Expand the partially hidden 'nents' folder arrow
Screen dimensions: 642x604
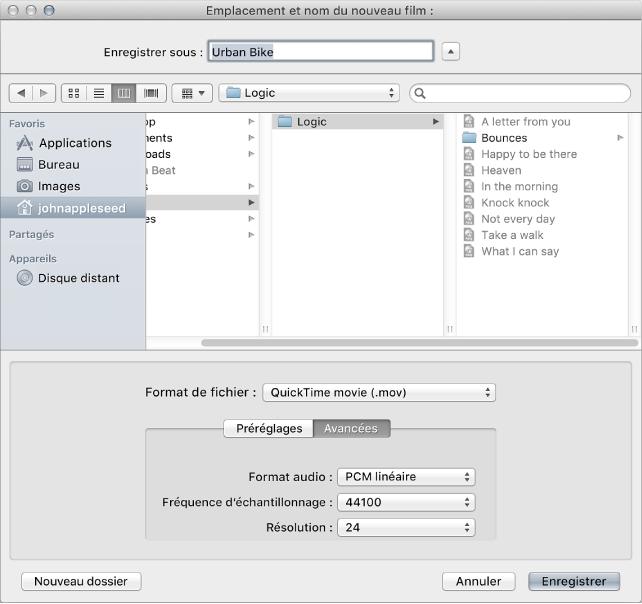point(251,138)
